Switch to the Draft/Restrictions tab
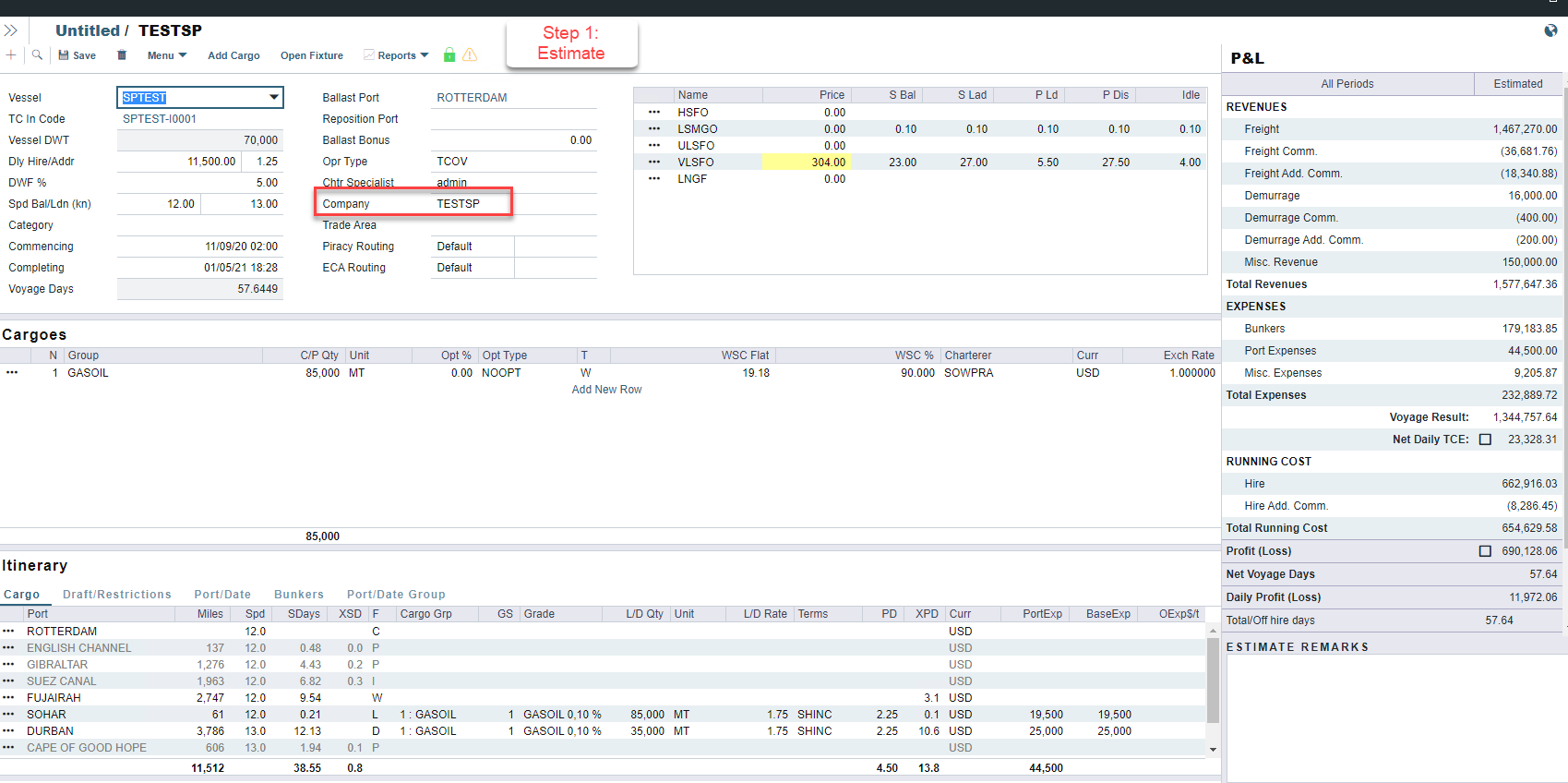1568x783 pixels. 117,595
